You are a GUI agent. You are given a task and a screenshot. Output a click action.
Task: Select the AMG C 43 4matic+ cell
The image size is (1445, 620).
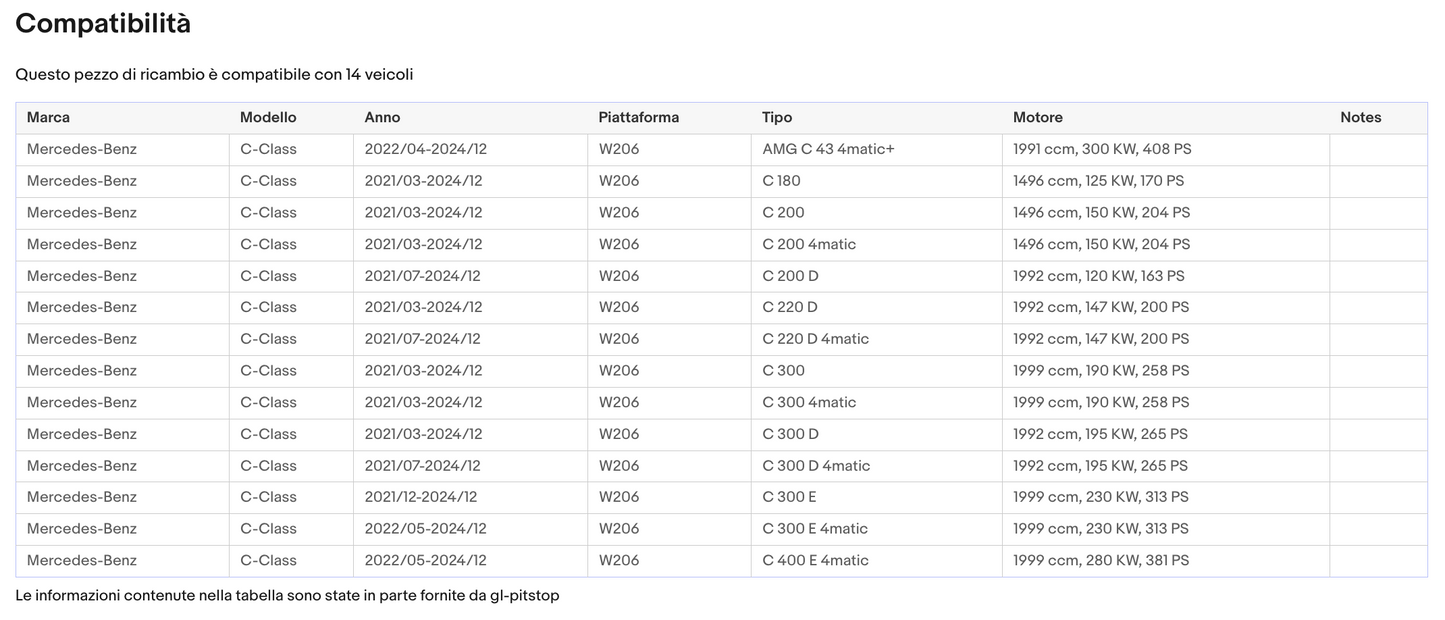(x=828, y=149)
